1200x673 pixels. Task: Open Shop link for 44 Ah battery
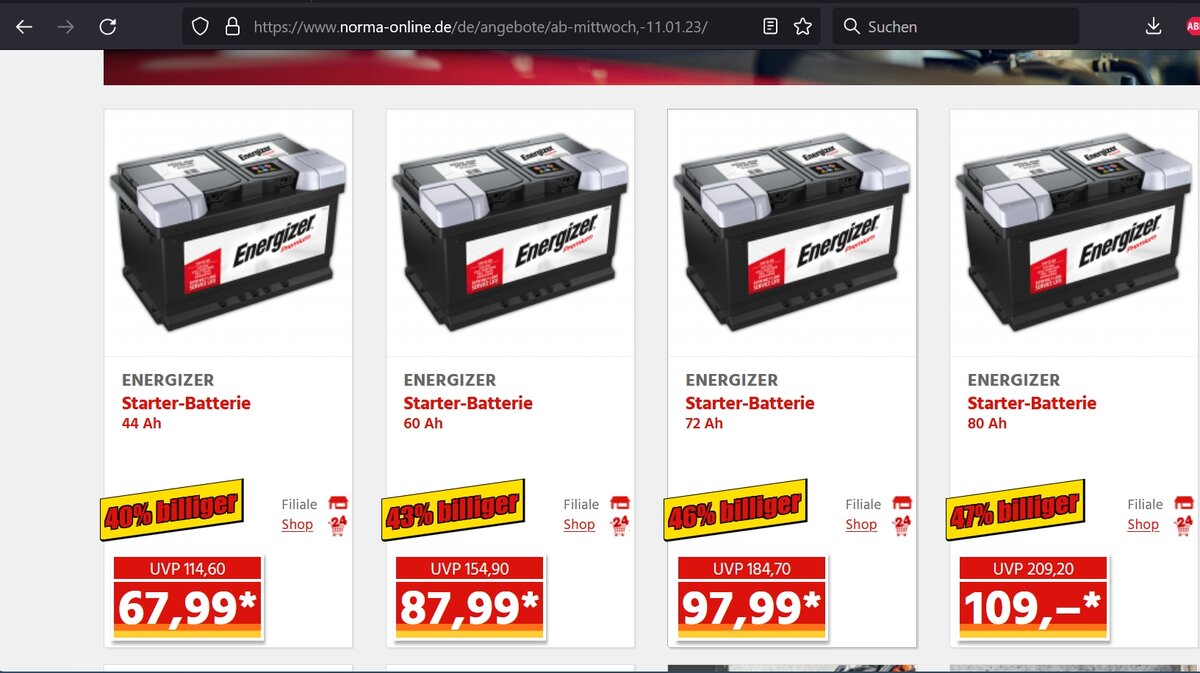(x=297, y=524)
